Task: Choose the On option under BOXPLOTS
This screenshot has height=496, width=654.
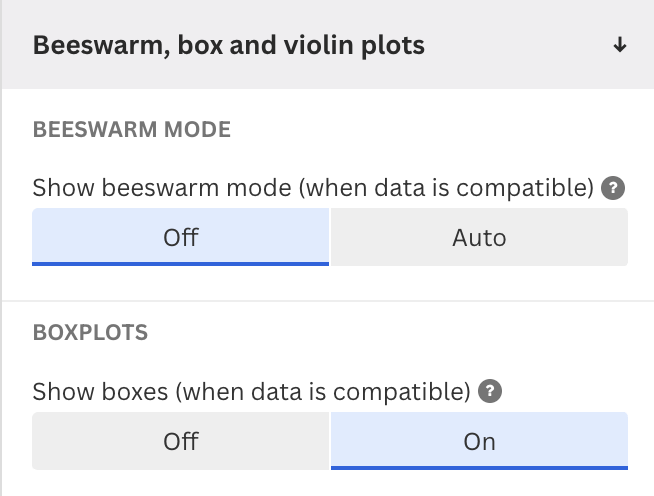Action: click(479, 441)
